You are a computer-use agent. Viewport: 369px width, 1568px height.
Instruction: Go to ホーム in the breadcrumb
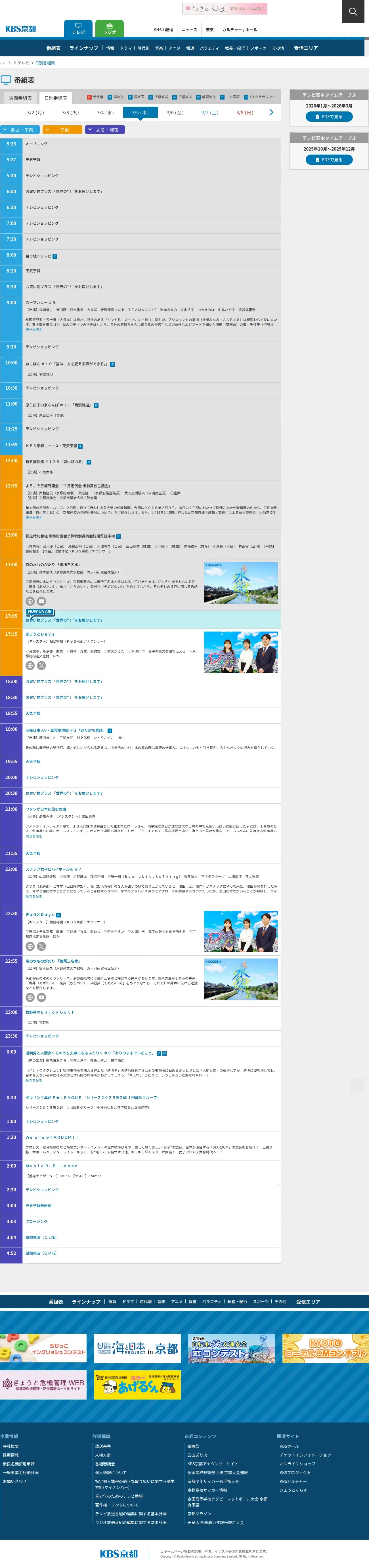point(6,63)
